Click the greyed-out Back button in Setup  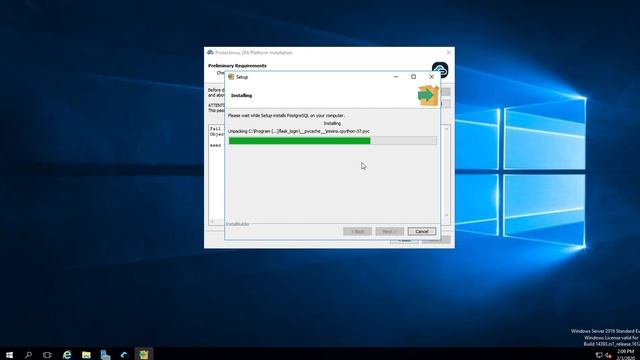pyautogui.click(x=358, y=231)
